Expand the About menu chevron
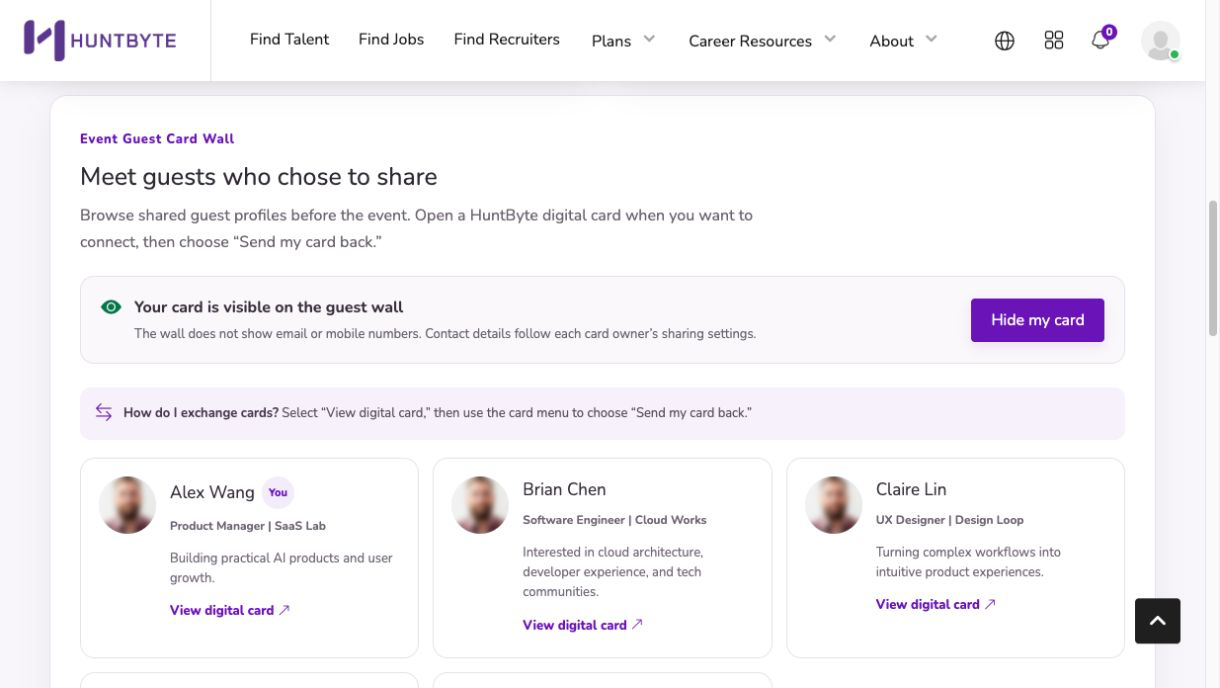Viewport: 1220px width, 688px height. coord(931,39)
